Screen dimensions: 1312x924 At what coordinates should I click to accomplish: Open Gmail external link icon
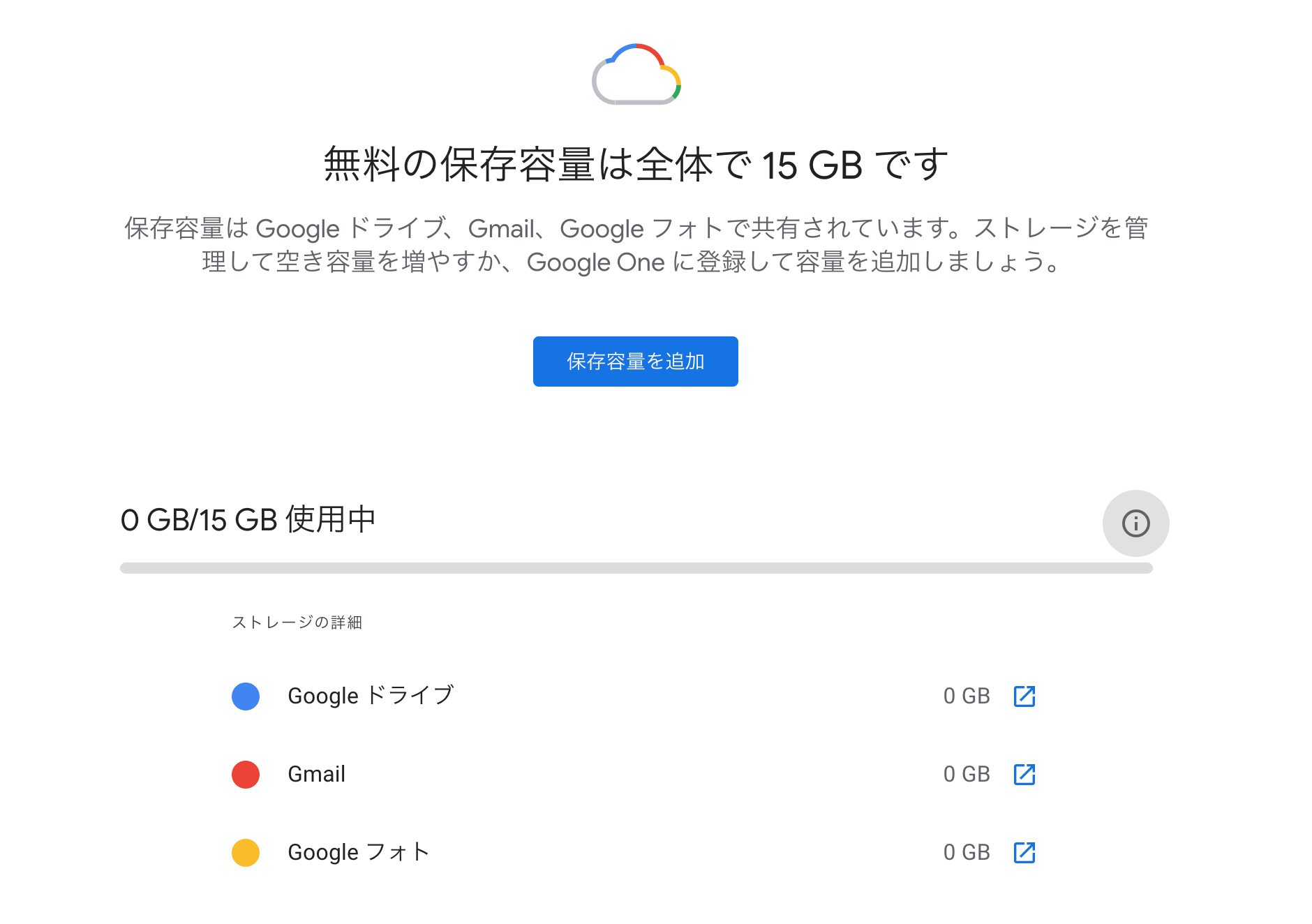coord(1024,774)
